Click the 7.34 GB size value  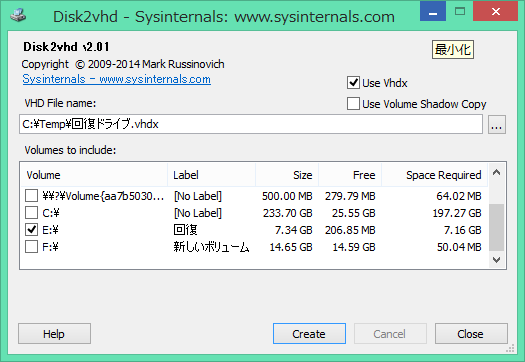click(x=294, y=230)
